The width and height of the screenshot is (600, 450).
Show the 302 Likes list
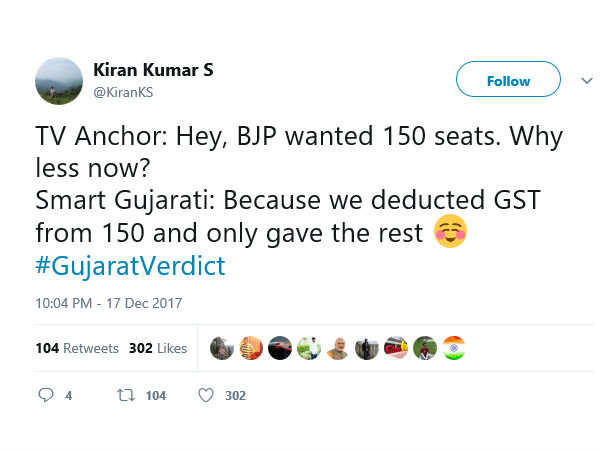pyautogui.click(x=158, y=349)
